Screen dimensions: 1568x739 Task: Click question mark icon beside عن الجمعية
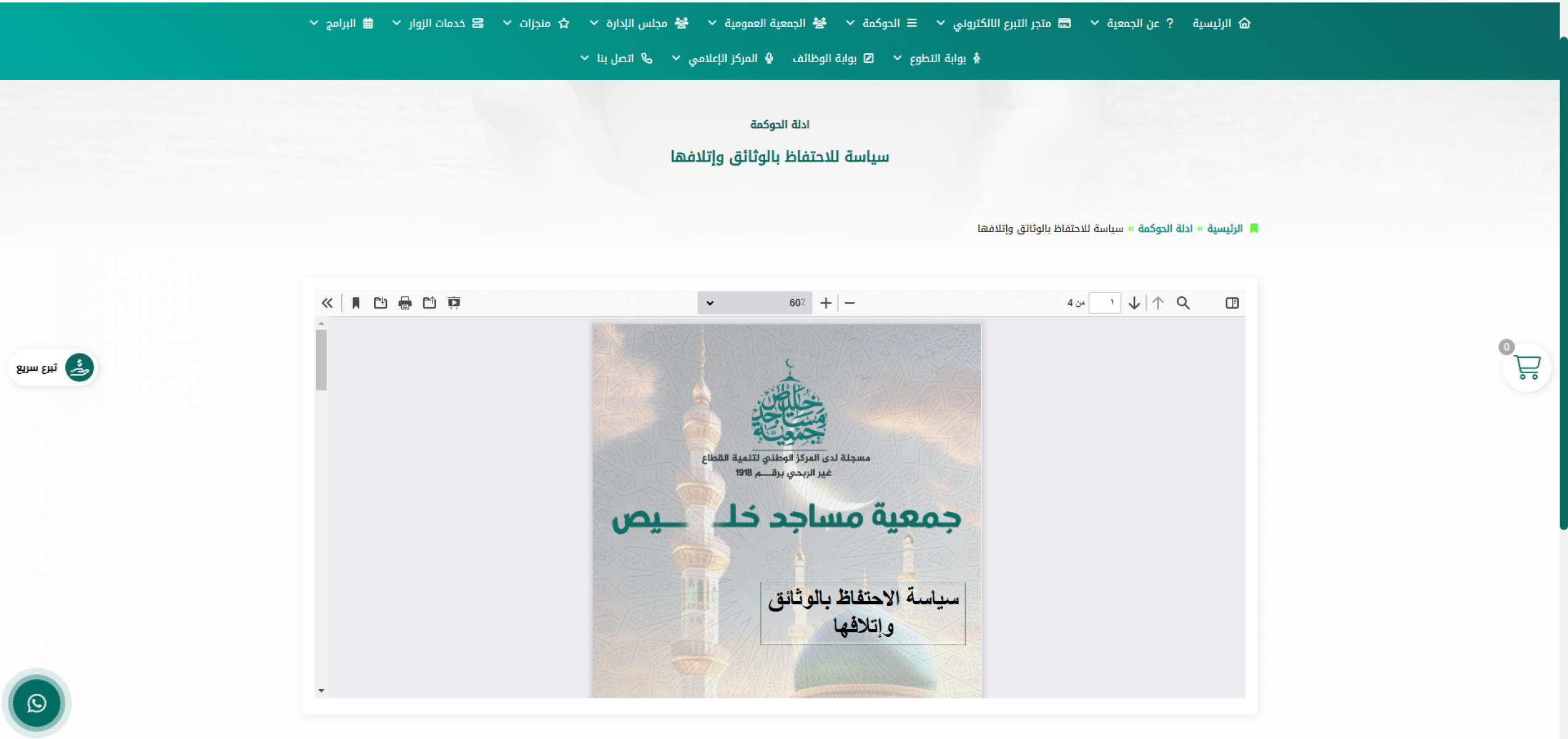click(1169, 23)
